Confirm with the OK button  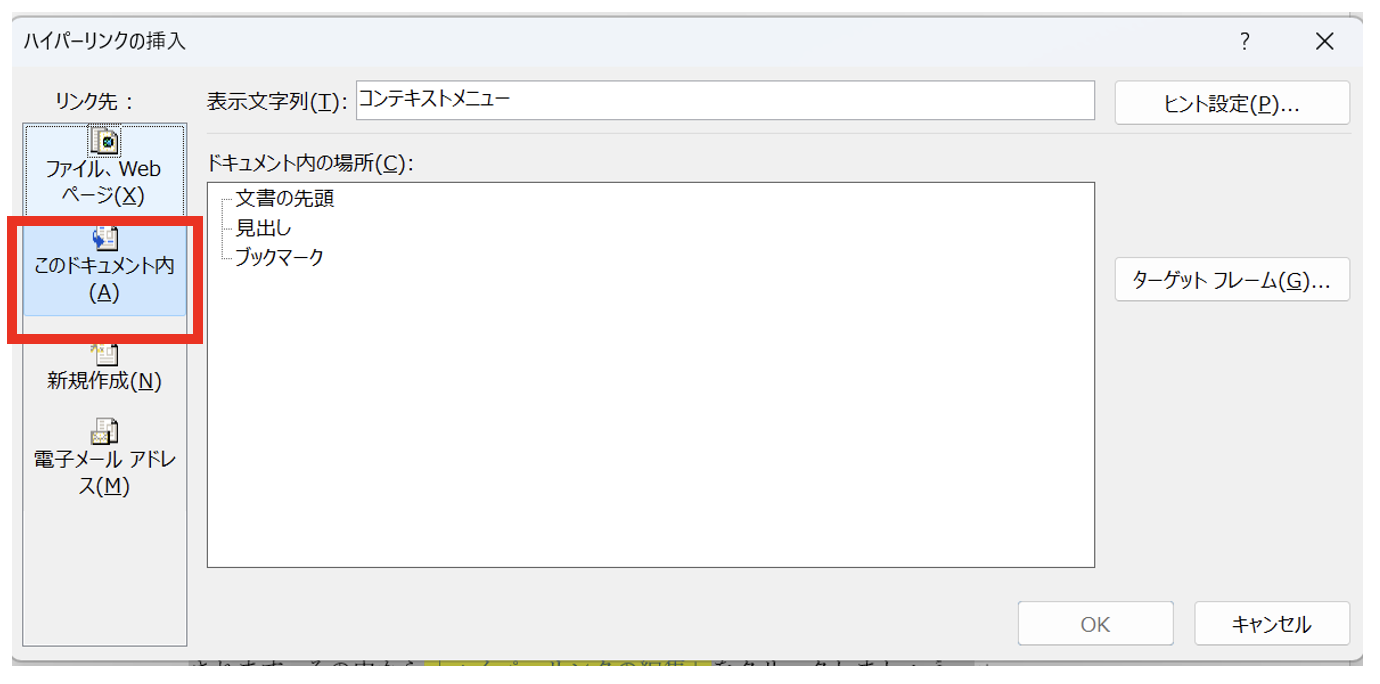pyautogui.click(x=1095, y=624)
